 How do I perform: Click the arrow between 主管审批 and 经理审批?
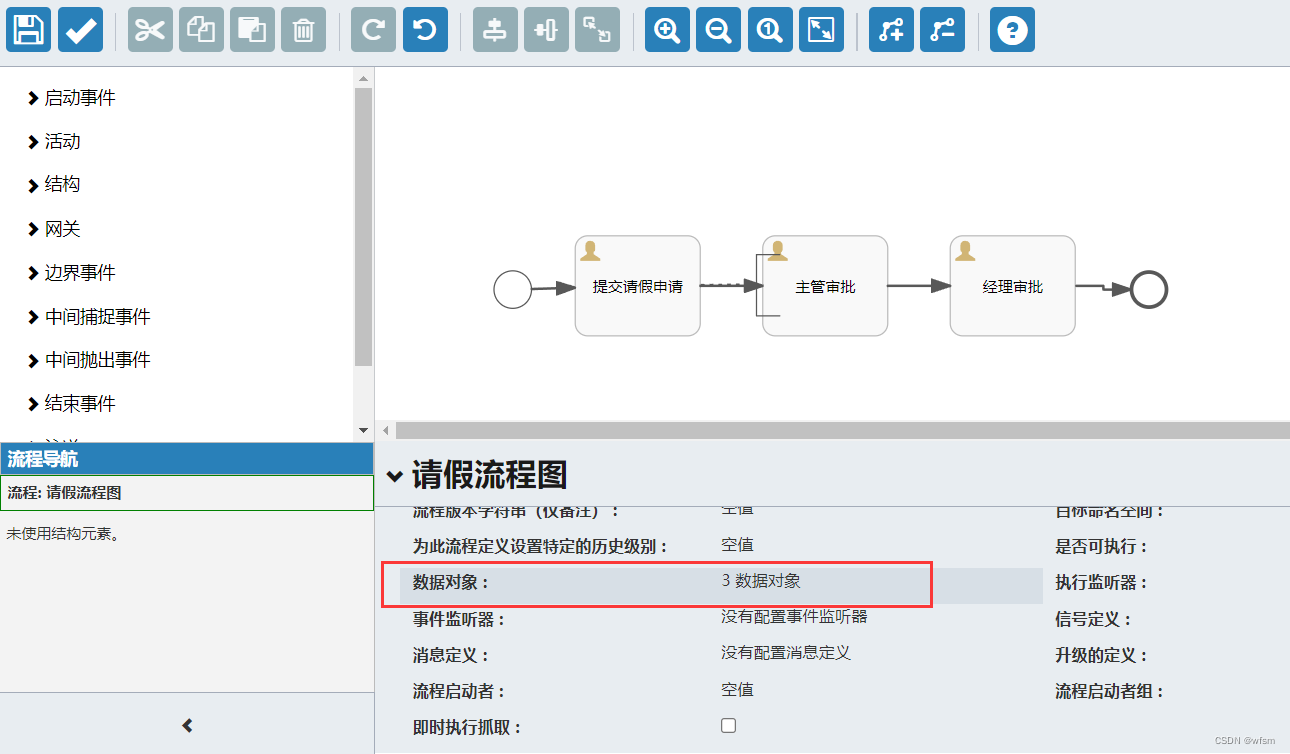(x=920, y=286)
